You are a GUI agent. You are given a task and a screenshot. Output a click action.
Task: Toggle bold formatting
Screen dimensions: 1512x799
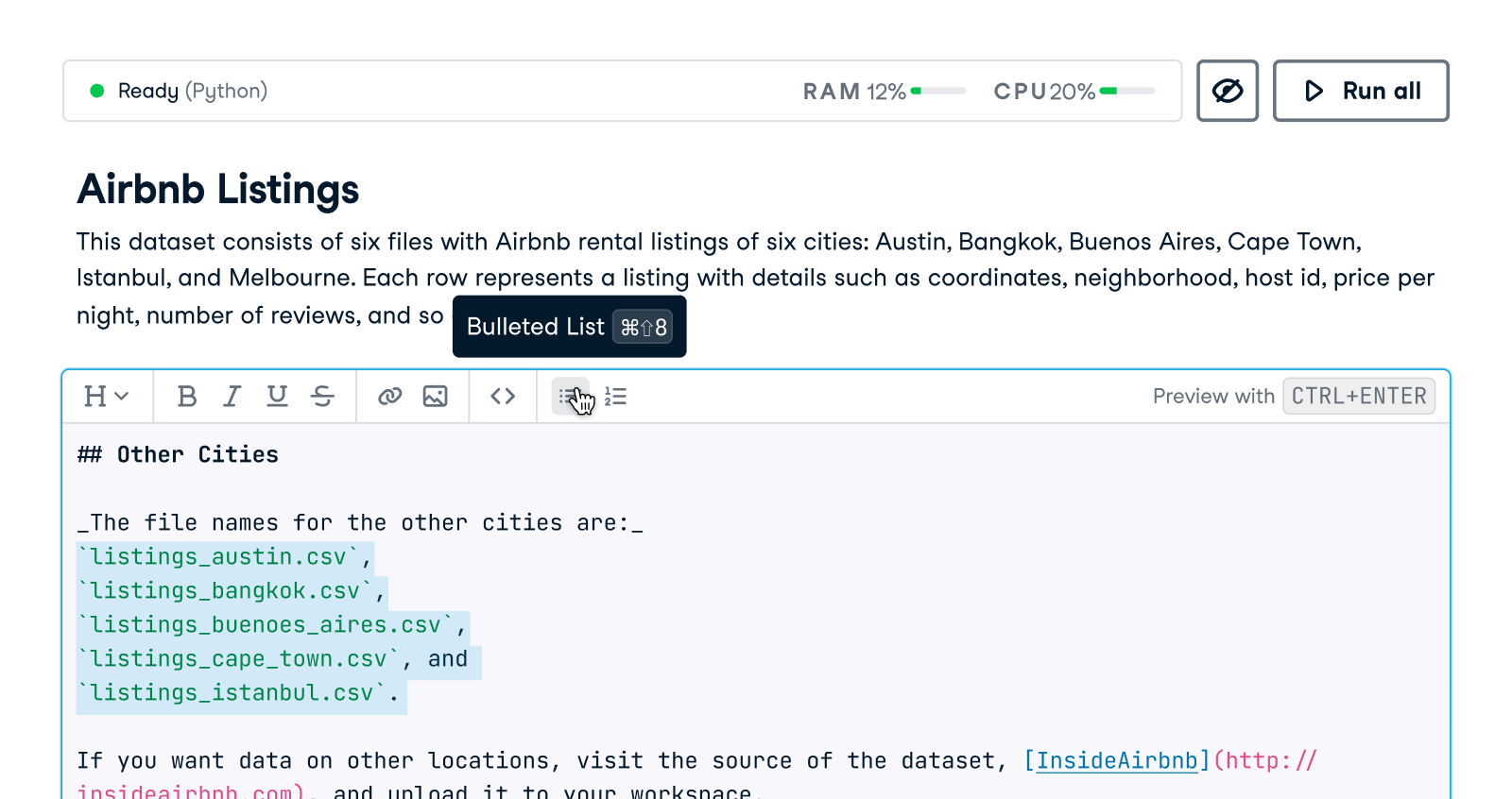187,397
